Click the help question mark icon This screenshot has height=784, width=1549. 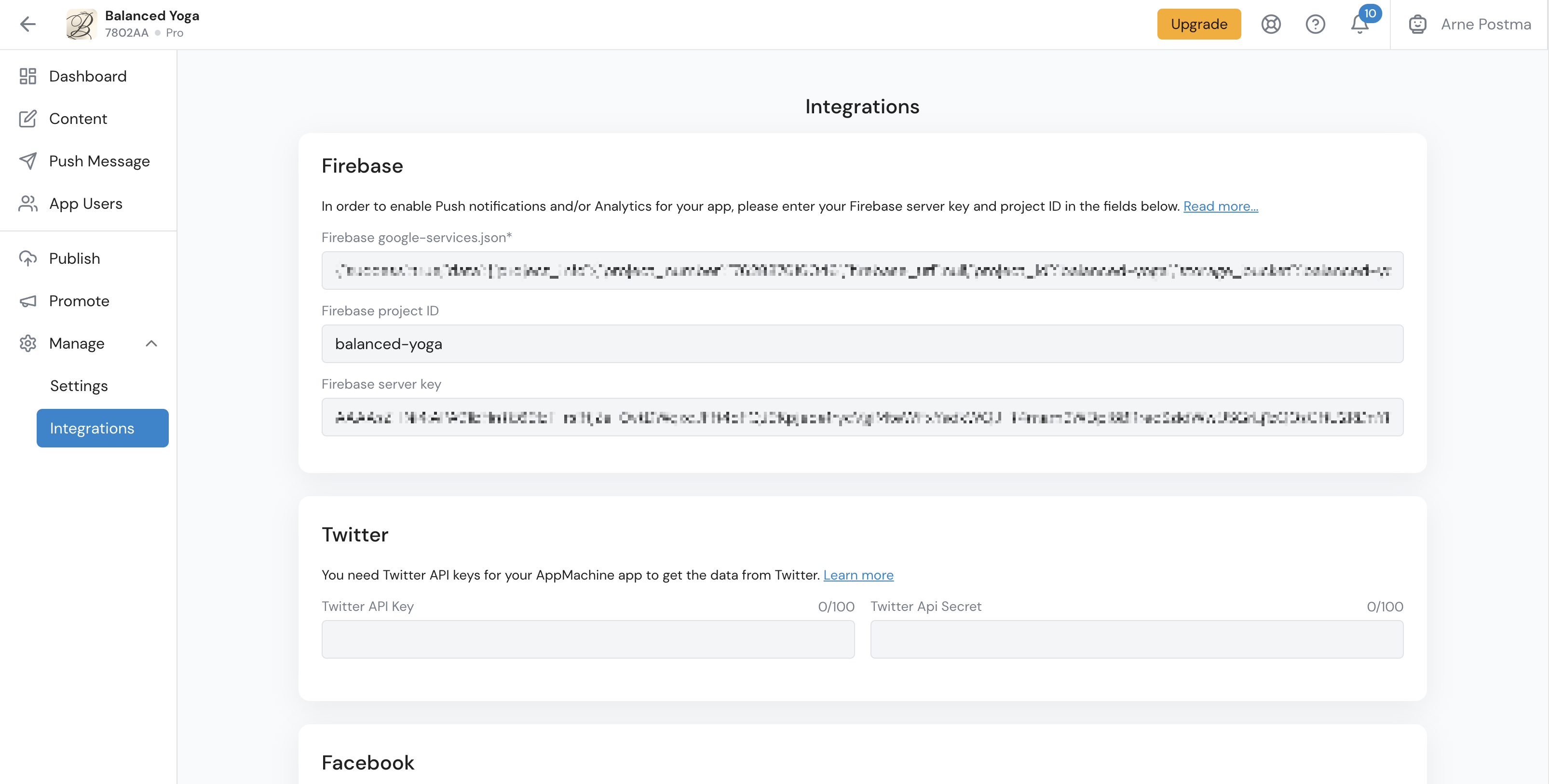click(1315, 24)
